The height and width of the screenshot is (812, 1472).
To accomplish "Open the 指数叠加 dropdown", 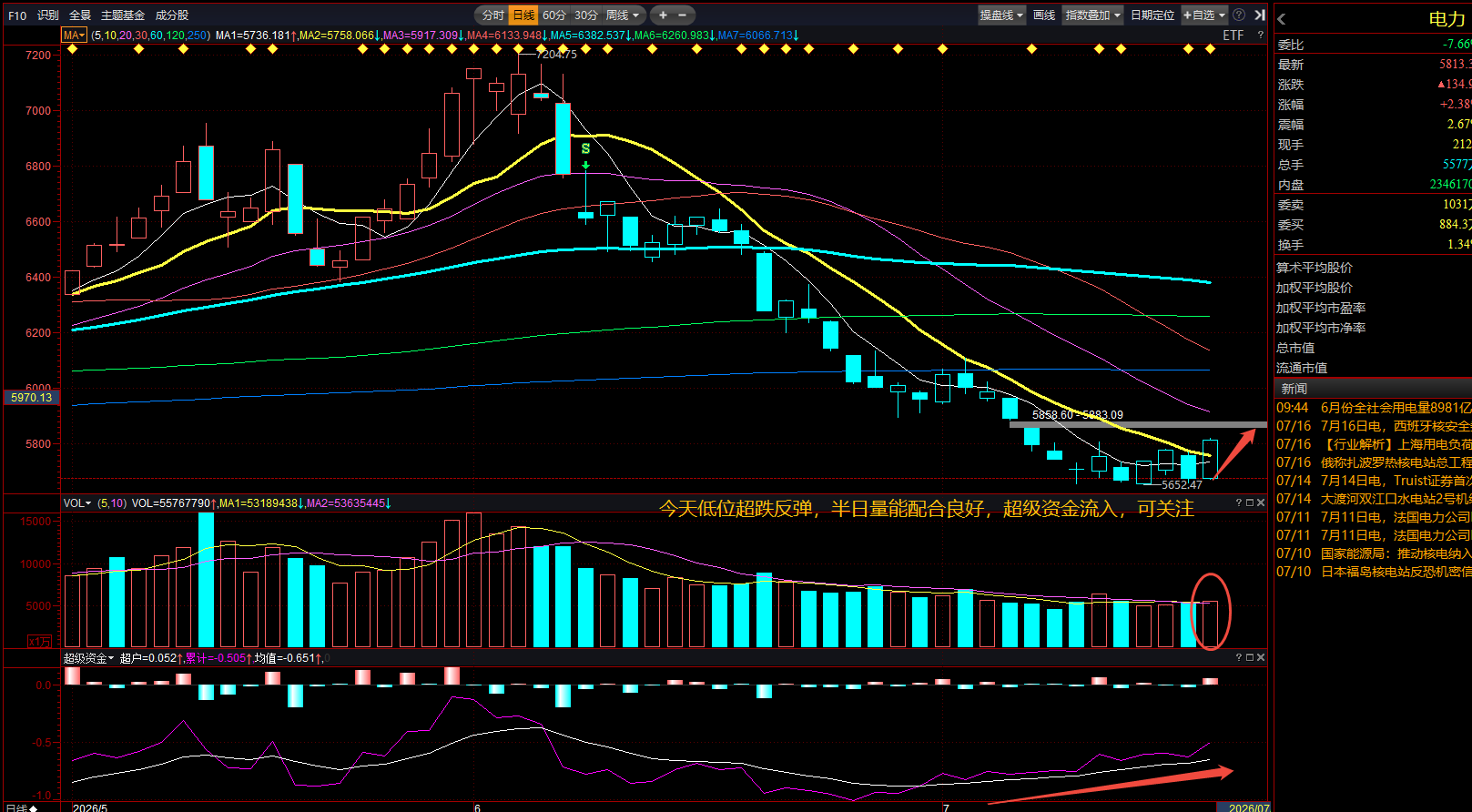I will [1092, 15].
